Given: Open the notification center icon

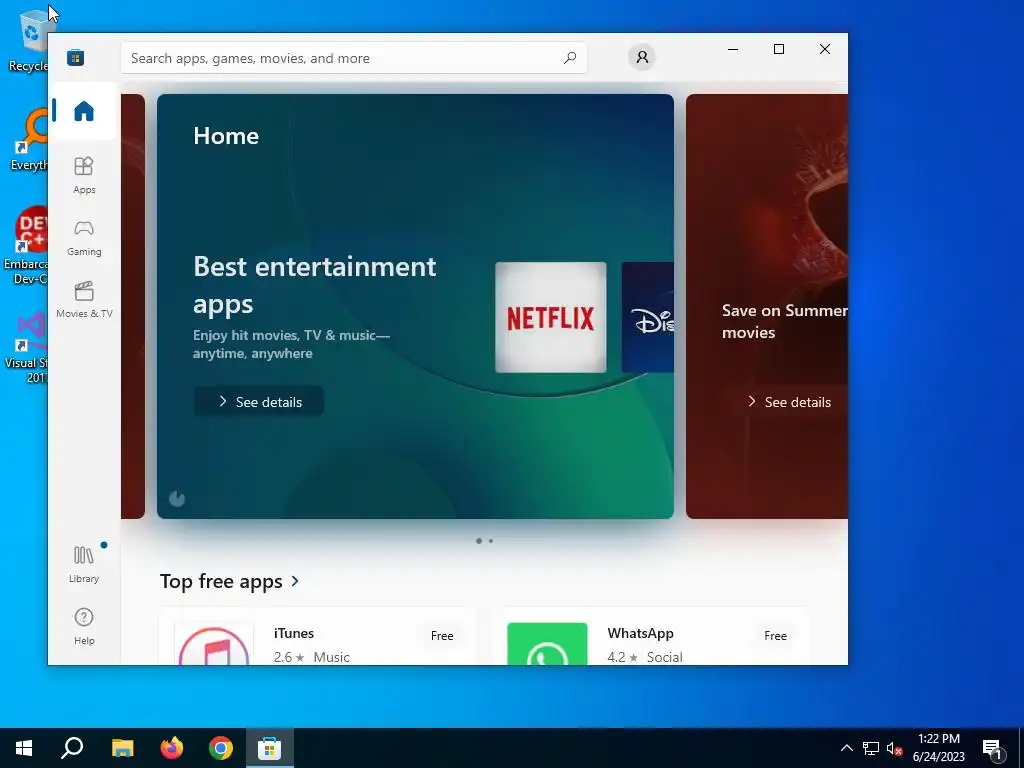Looking at the screenshot, I should point(993,749).
